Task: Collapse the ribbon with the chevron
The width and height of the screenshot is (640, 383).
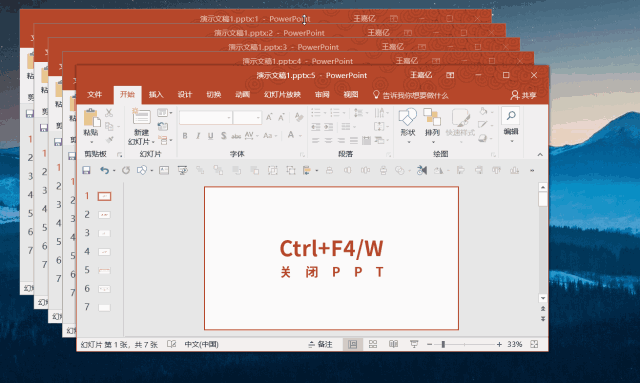Action: 540,154
